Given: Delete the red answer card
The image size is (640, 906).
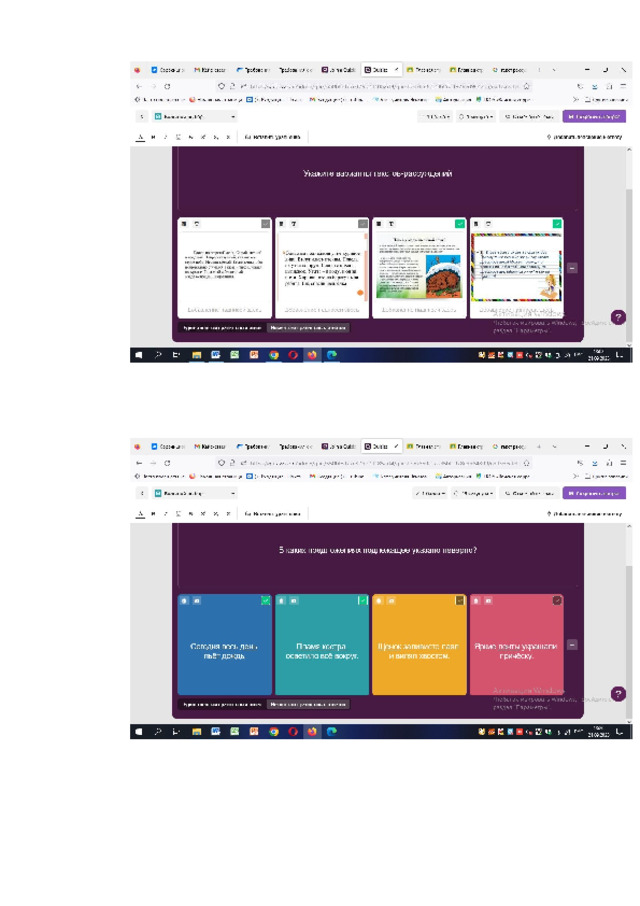Looking at the screenshot, I should 476,600.
